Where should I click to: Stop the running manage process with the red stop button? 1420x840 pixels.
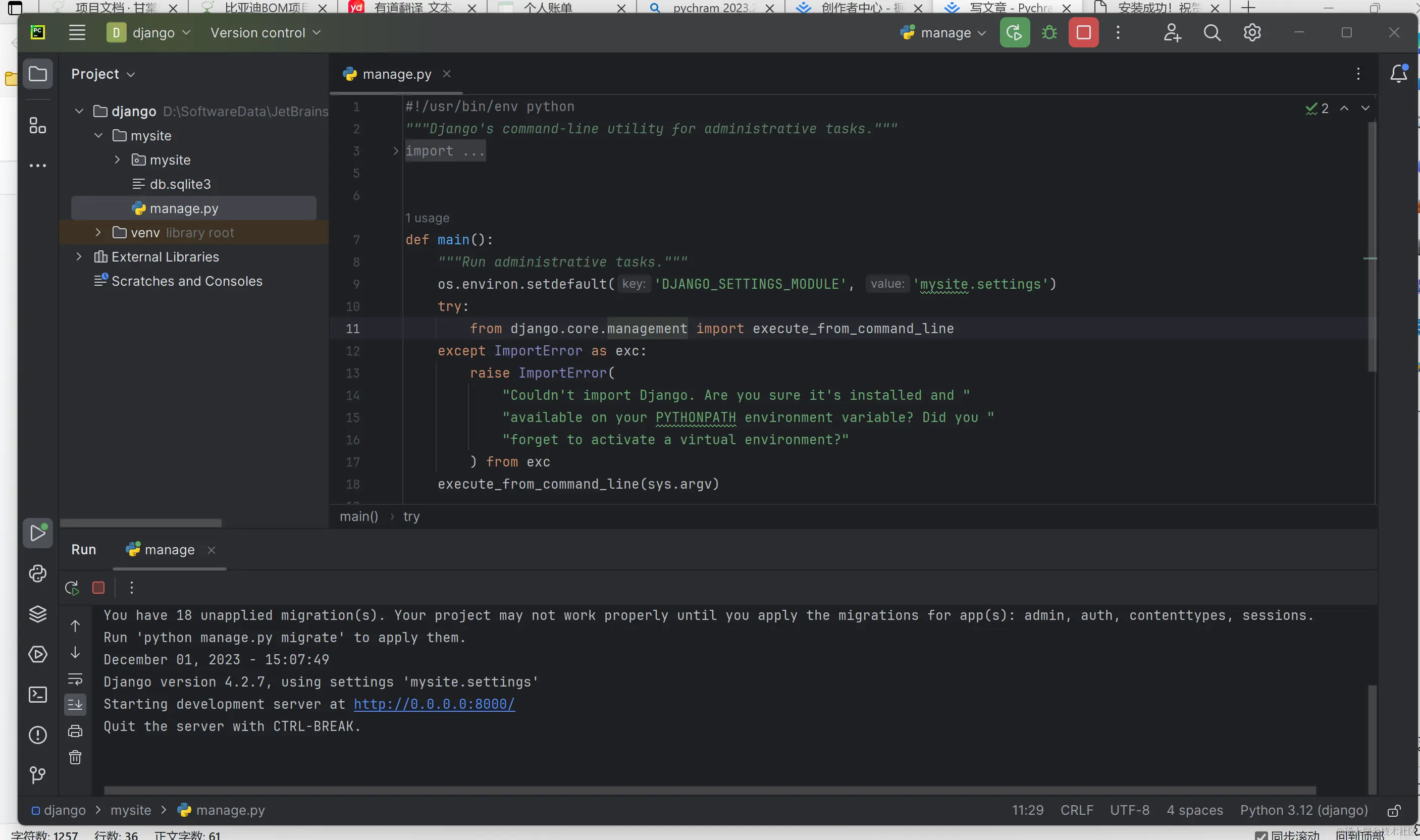pos(1083,33)
